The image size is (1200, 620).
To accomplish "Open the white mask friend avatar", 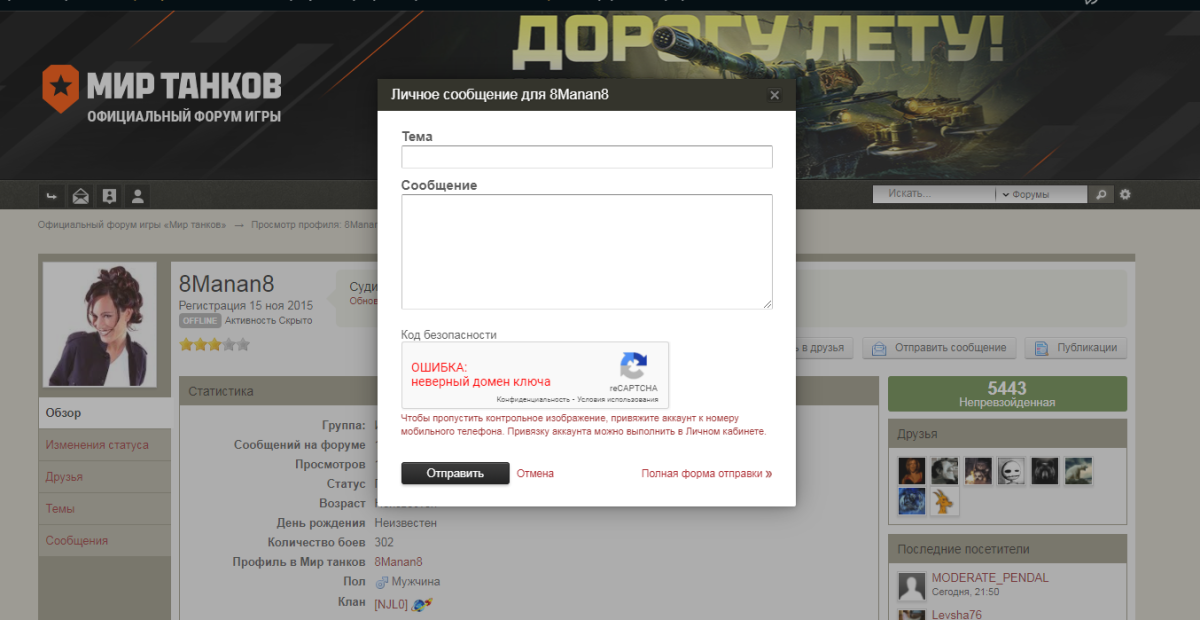I will coord(1011,470).
